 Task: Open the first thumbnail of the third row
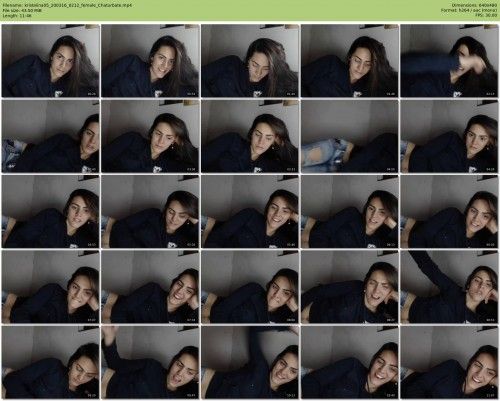tap(50, 211)
